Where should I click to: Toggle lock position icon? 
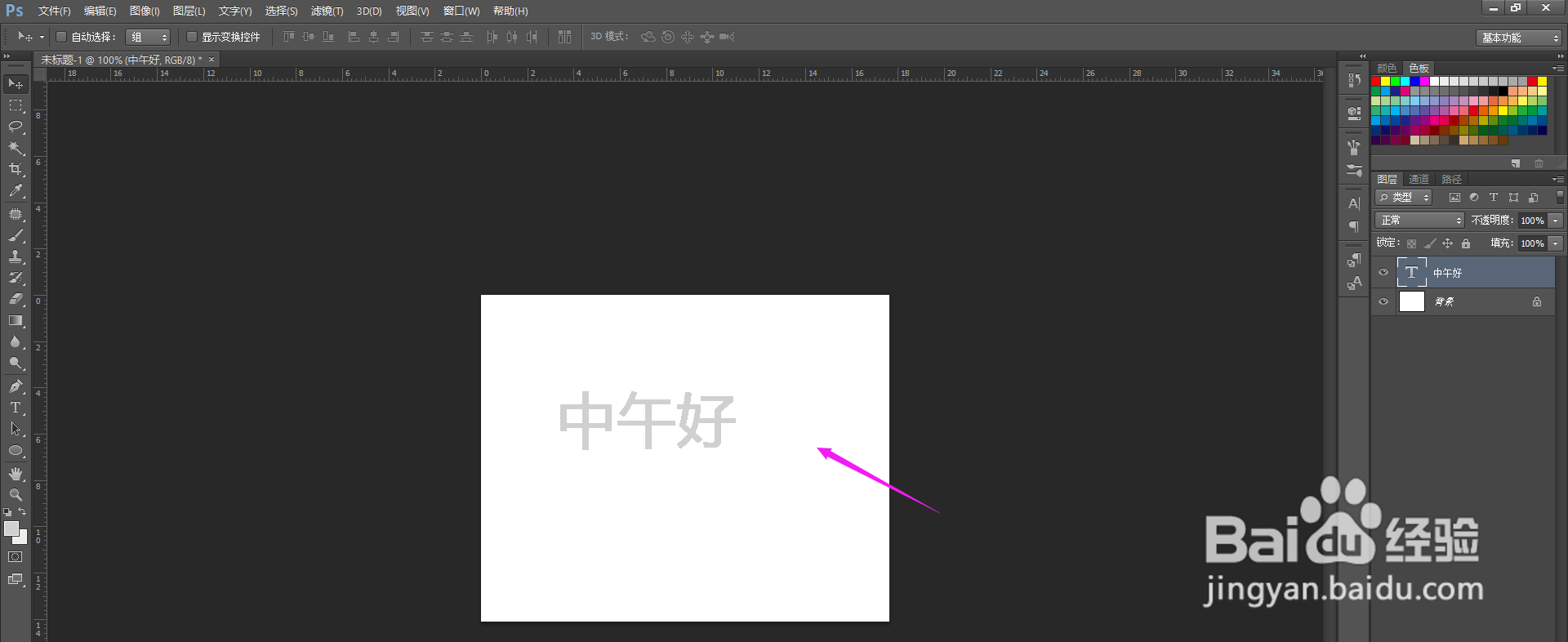[x=1447, y=243]
